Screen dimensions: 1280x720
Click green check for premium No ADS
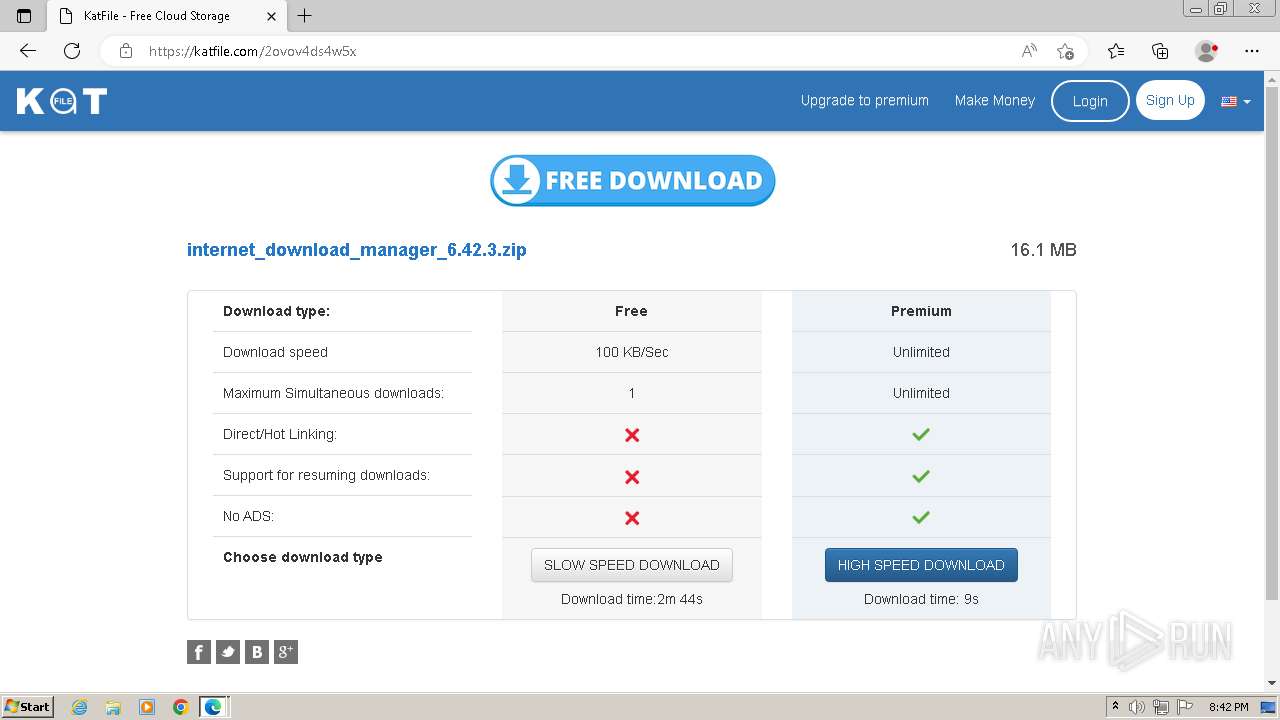point(921,517)
